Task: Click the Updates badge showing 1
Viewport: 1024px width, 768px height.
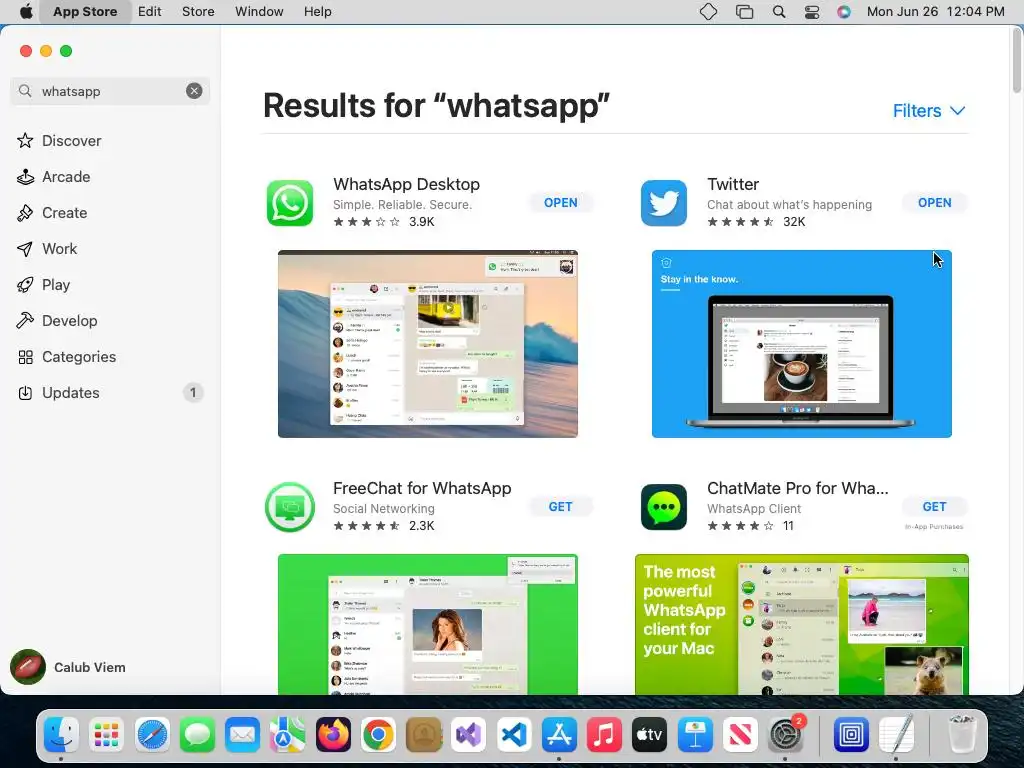Action: 193,392
